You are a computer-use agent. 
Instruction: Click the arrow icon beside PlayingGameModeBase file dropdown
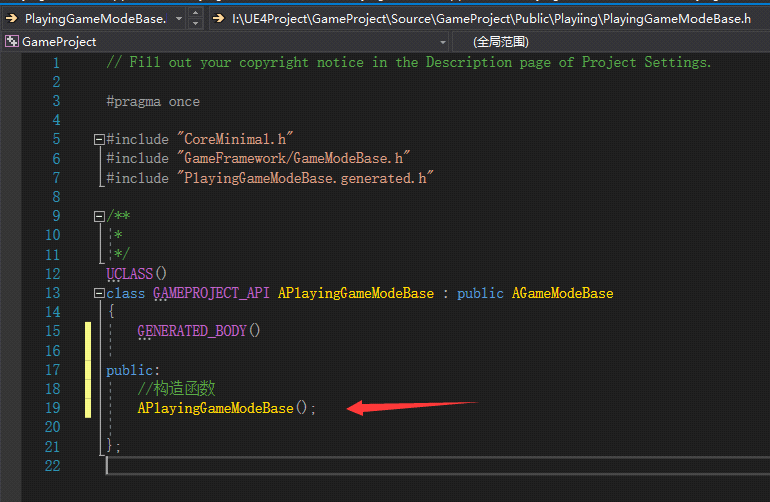pyautogui.click(x=11, y=19)
